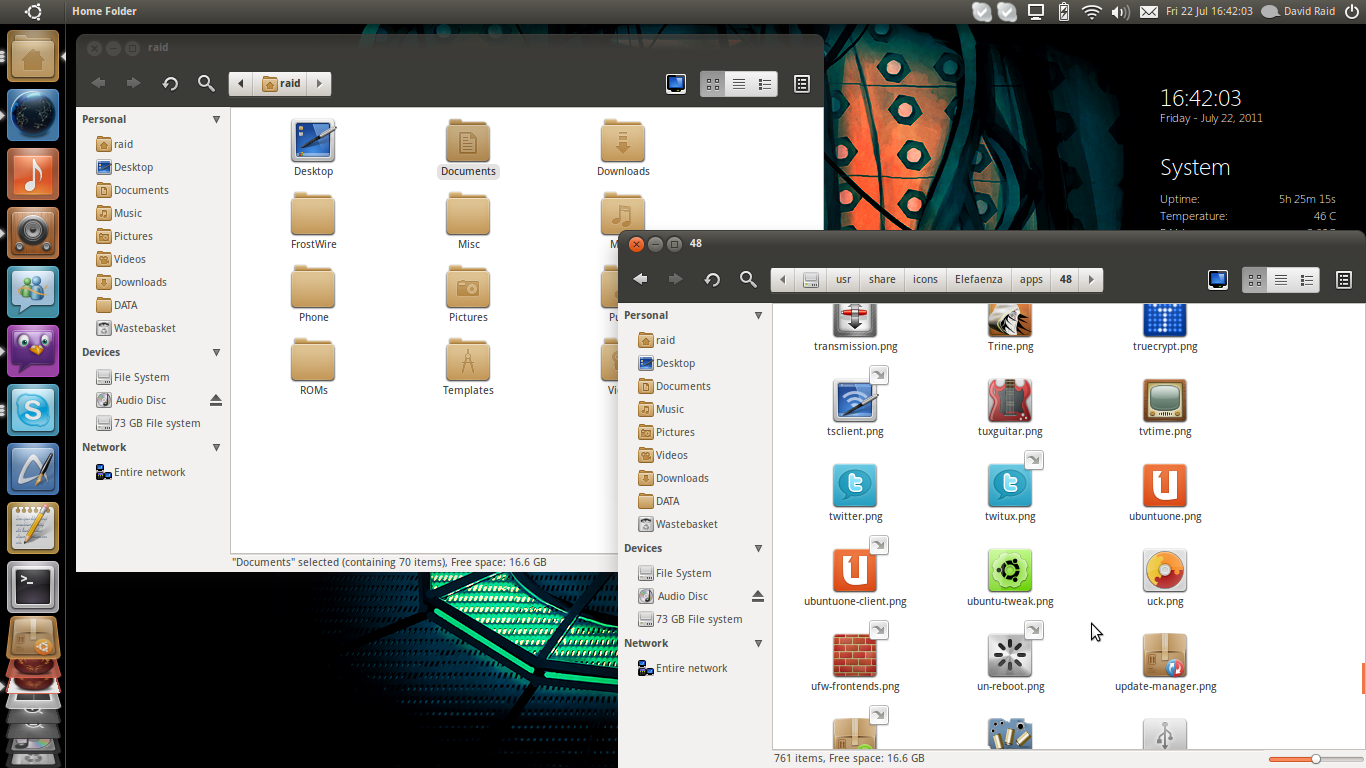Eject the Audio Disc in raid window
The width and height of the screenshot is (1366, 768).
[x=216, y=400]
